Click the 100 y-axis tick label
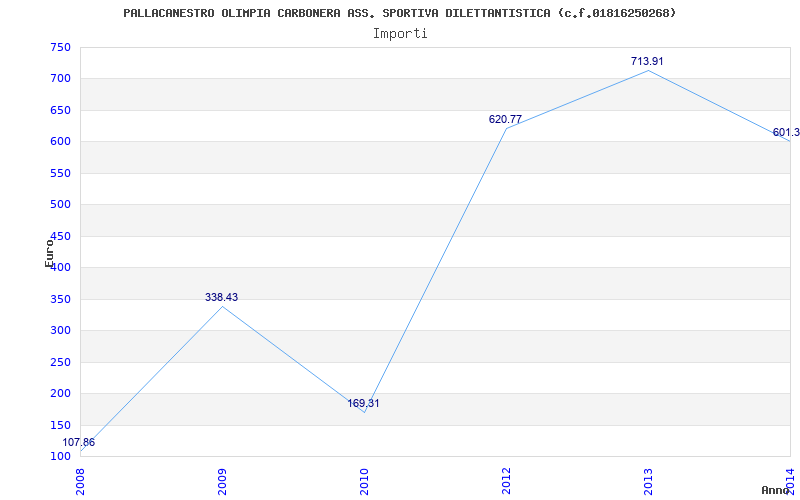 (x=60, y=457)
